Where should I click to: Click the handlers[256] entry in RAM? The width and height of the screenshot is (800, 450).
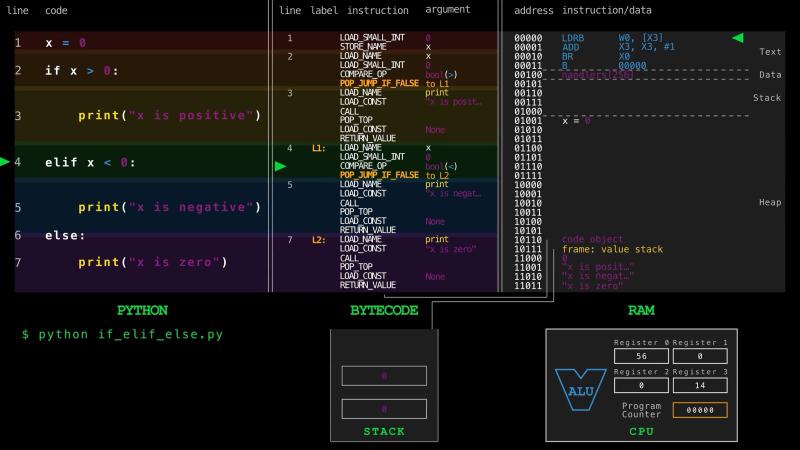point(597,75)
